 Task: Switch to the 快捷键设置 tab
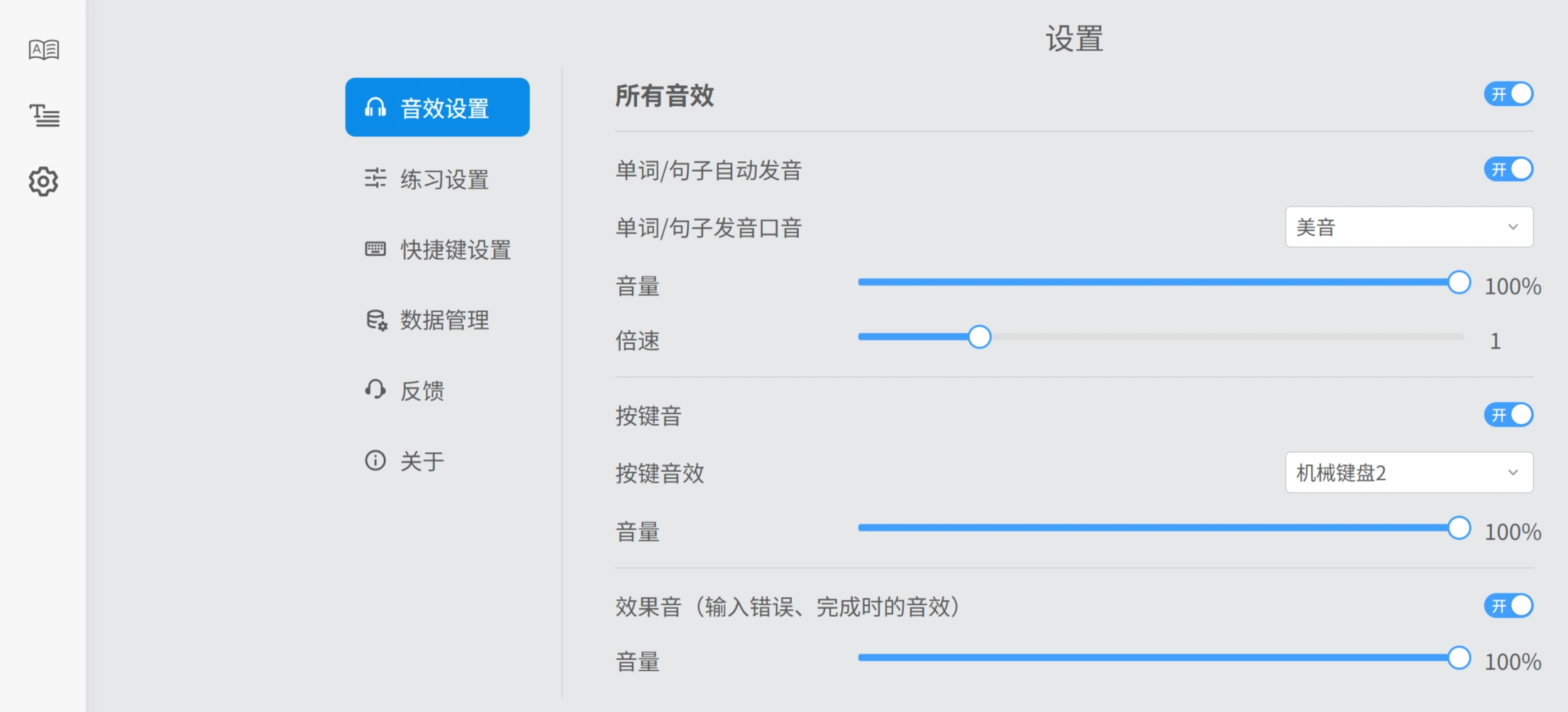click(438, 249)
